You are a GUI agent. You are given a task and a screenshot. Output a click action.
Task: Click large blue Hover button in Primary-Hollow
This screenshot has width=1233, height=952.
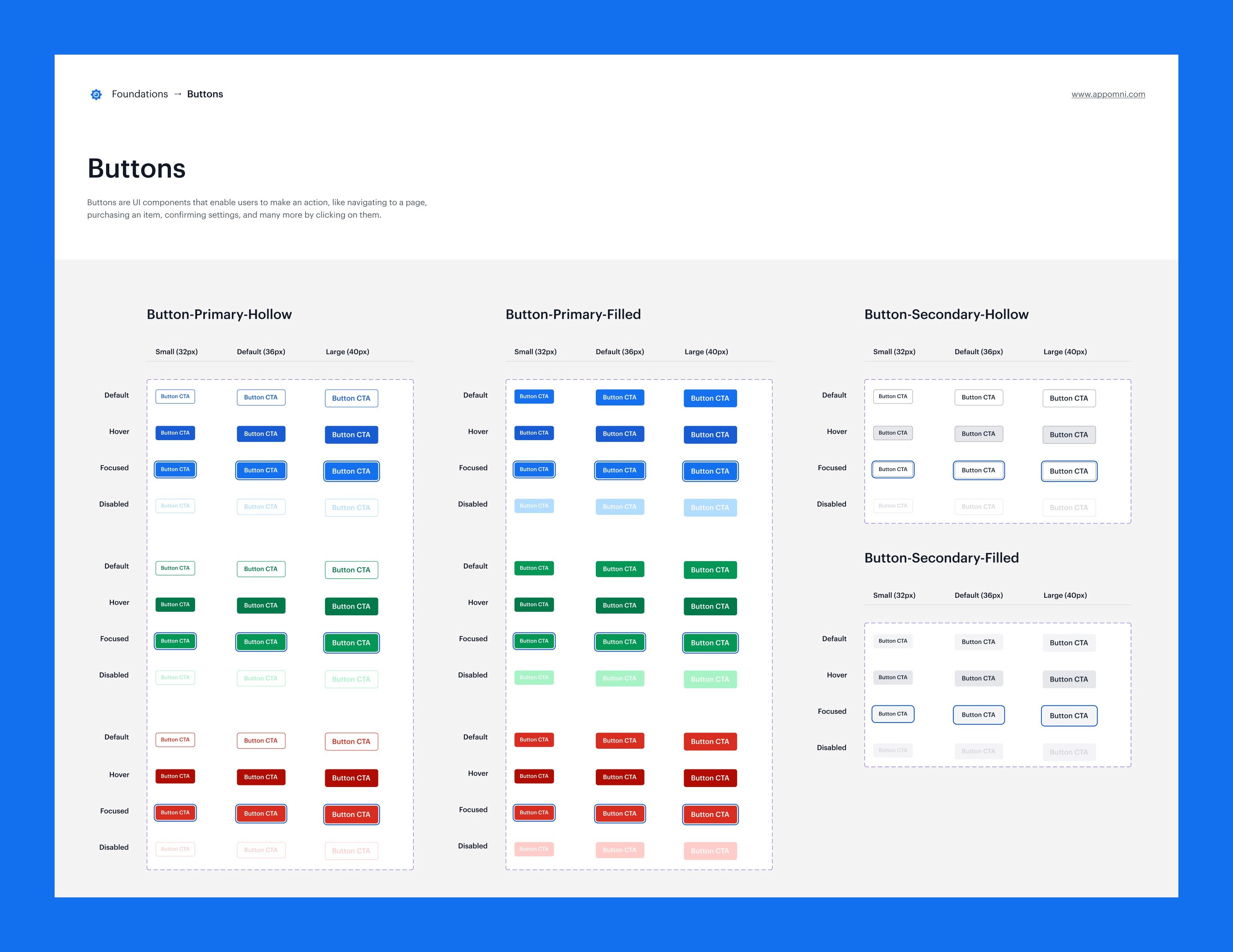coord(351,435)
